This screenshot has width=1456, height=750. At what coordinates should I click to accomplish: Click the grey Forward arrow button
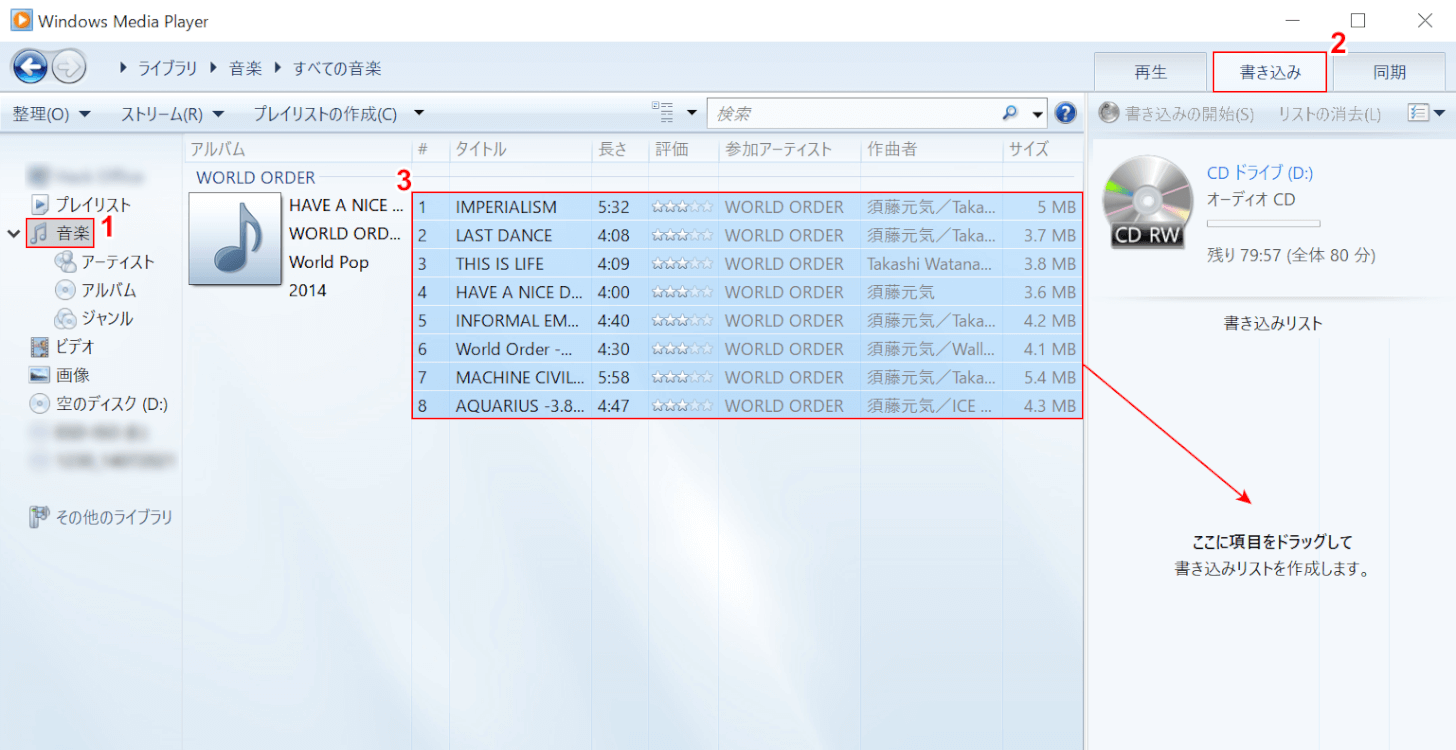[69, 68]
